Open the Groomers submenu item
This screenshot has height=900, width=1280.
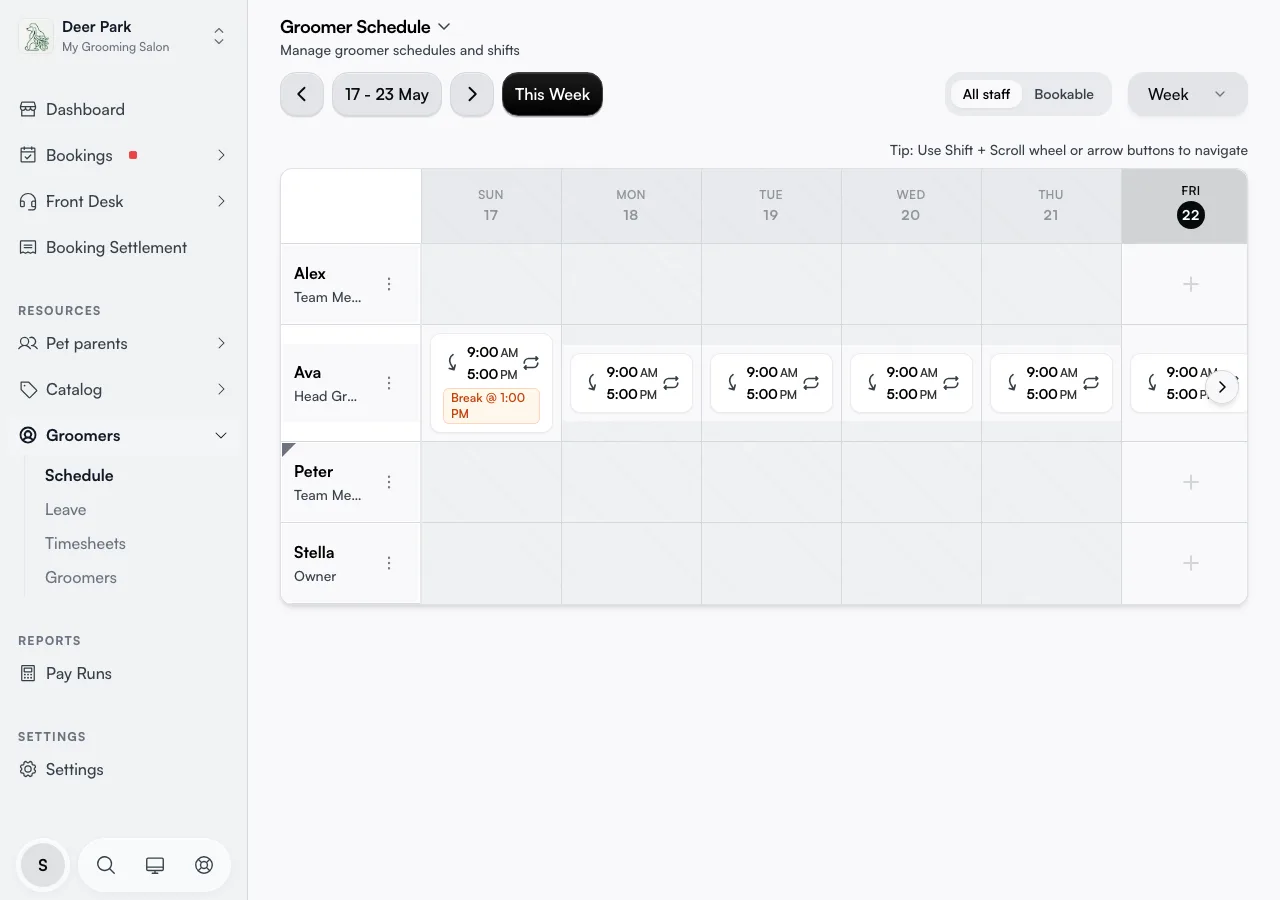(81, 578)
